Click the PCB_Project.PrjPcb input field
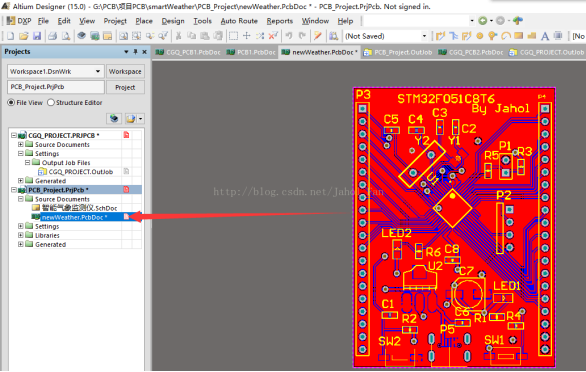586x372 pixels. [x=56, y=87]
